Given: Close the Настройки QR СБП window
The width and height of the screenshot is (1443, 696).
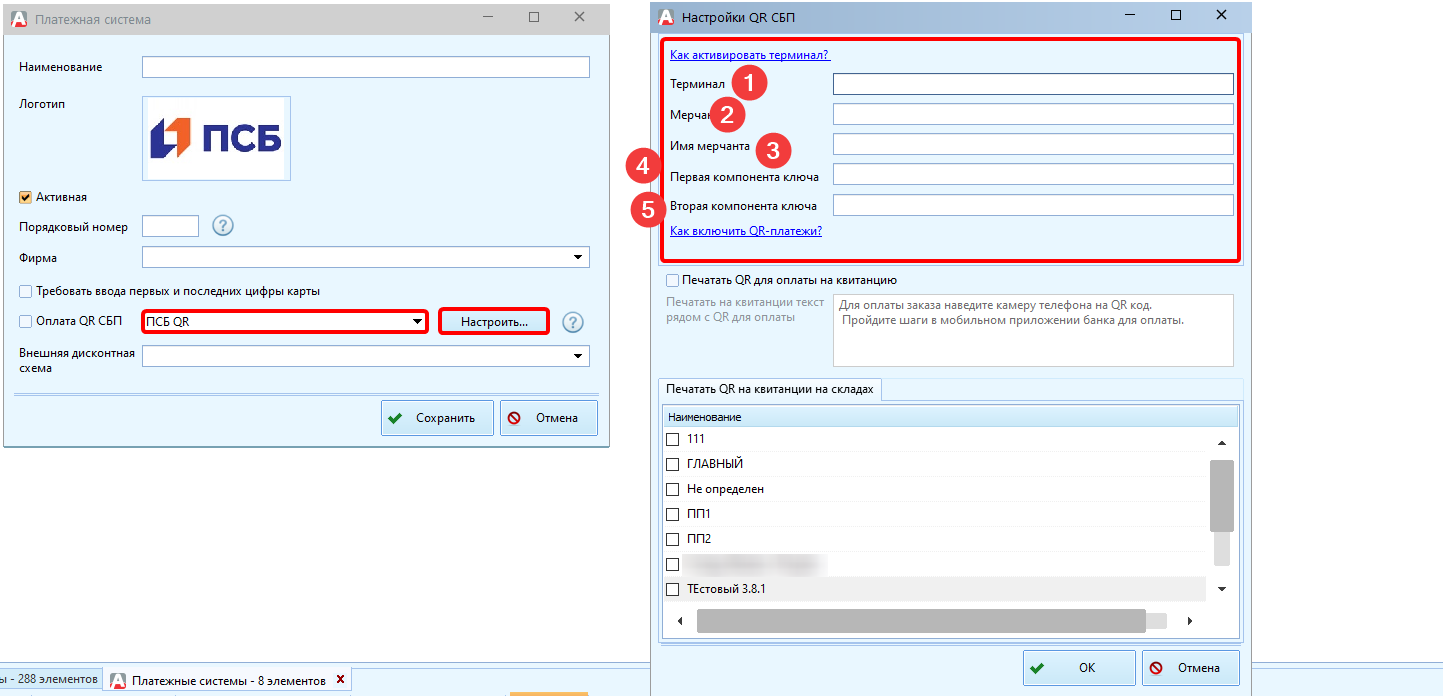Looking at the screenshot, I should [x=1222, y=16].
